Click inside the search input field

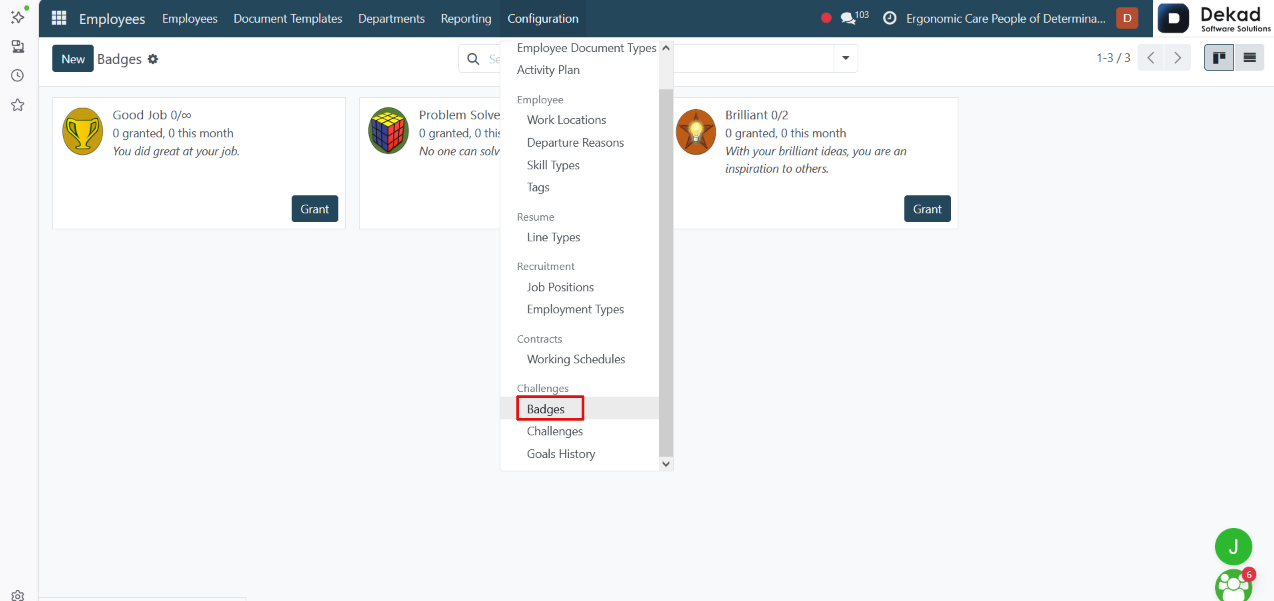660,59
